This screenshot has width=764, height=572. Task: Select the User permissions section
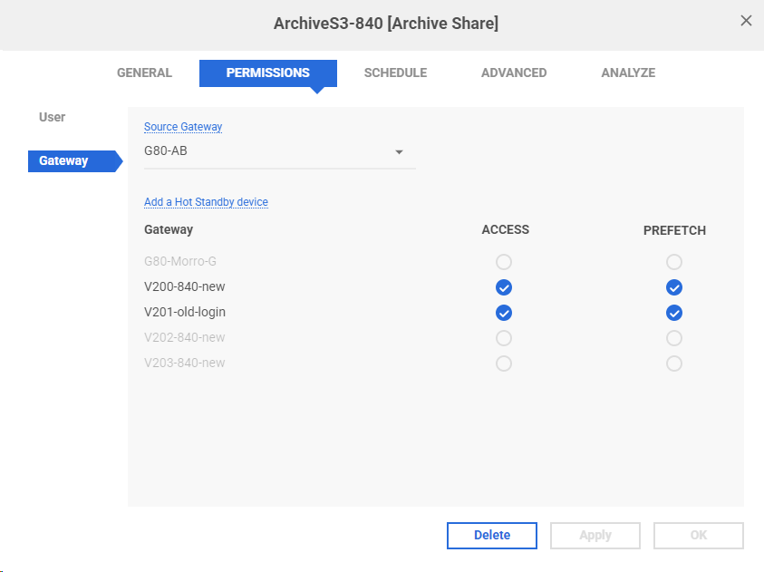52,117
